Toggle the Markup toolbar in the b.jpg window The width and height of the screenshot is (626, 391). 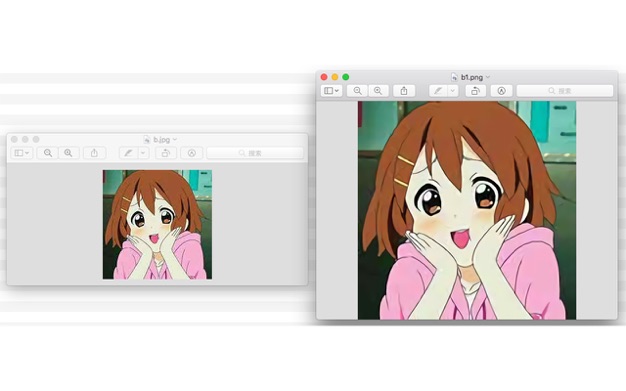coord(192,153)
